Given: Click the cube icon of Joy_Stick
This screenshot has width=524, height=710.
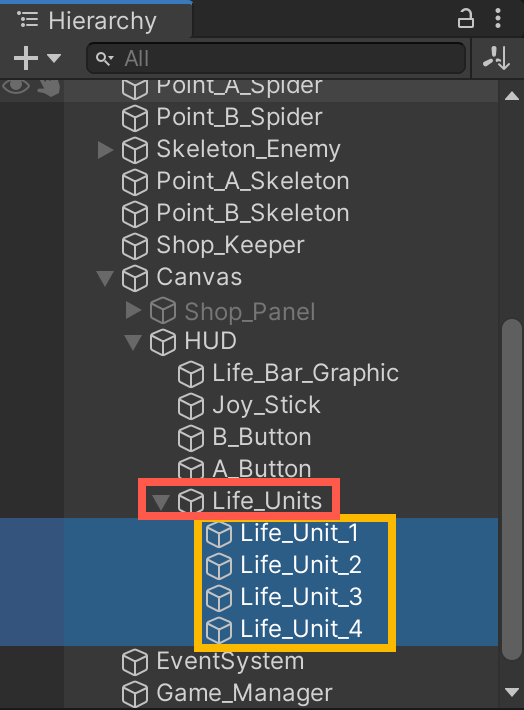Looking at the screenshot, I should coord(191,406).
